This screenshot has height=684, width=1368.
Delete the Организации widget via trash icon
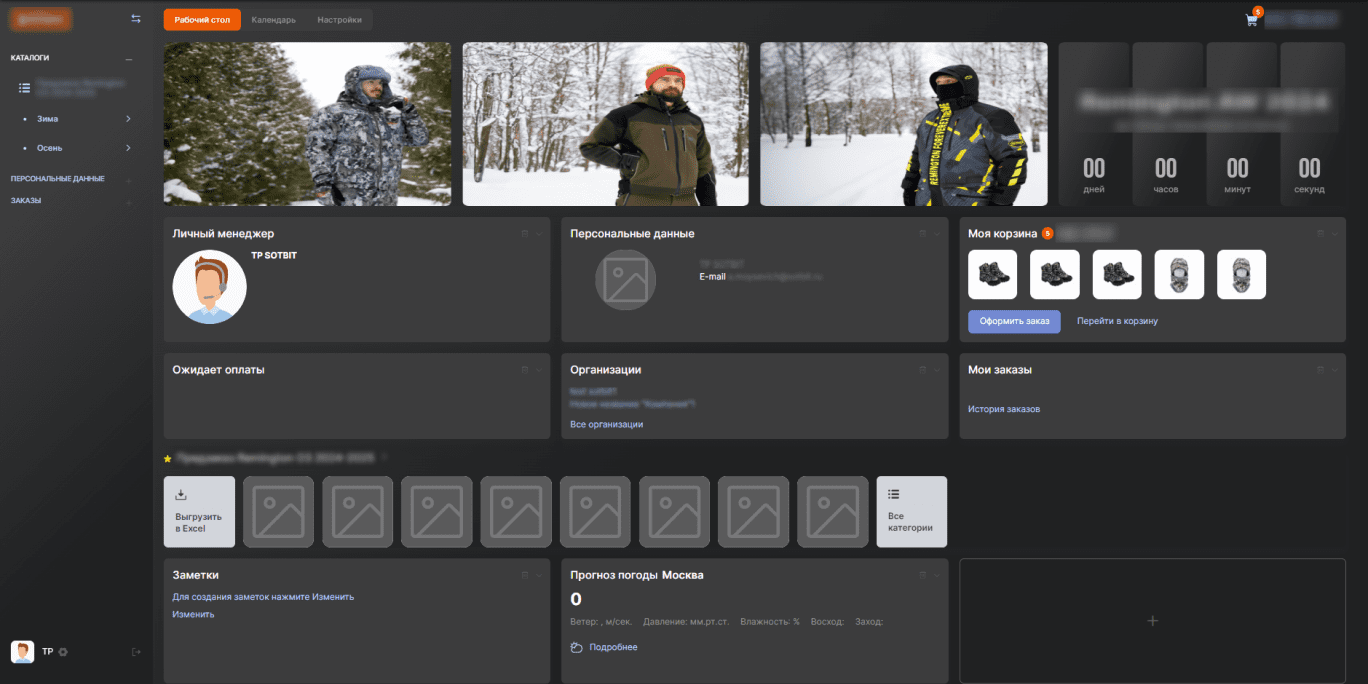[922, 369]
